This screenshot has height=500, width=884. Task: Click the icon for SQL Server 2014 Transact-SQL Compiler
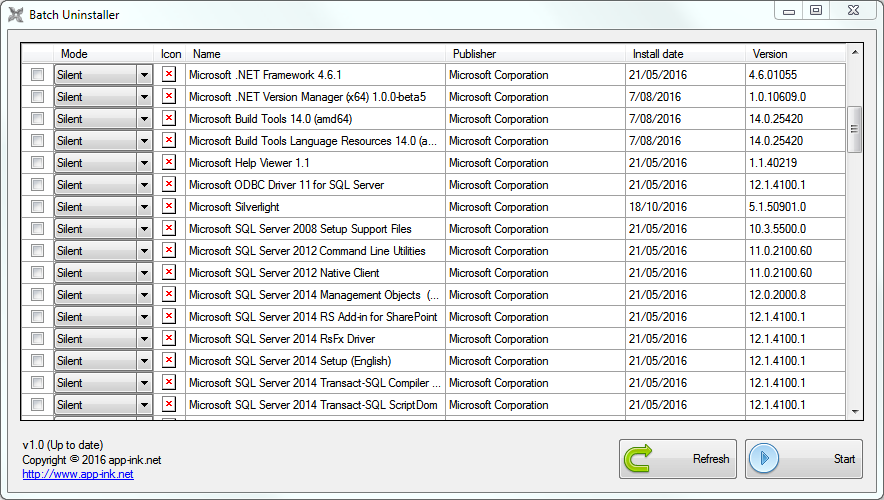[169, 382]
